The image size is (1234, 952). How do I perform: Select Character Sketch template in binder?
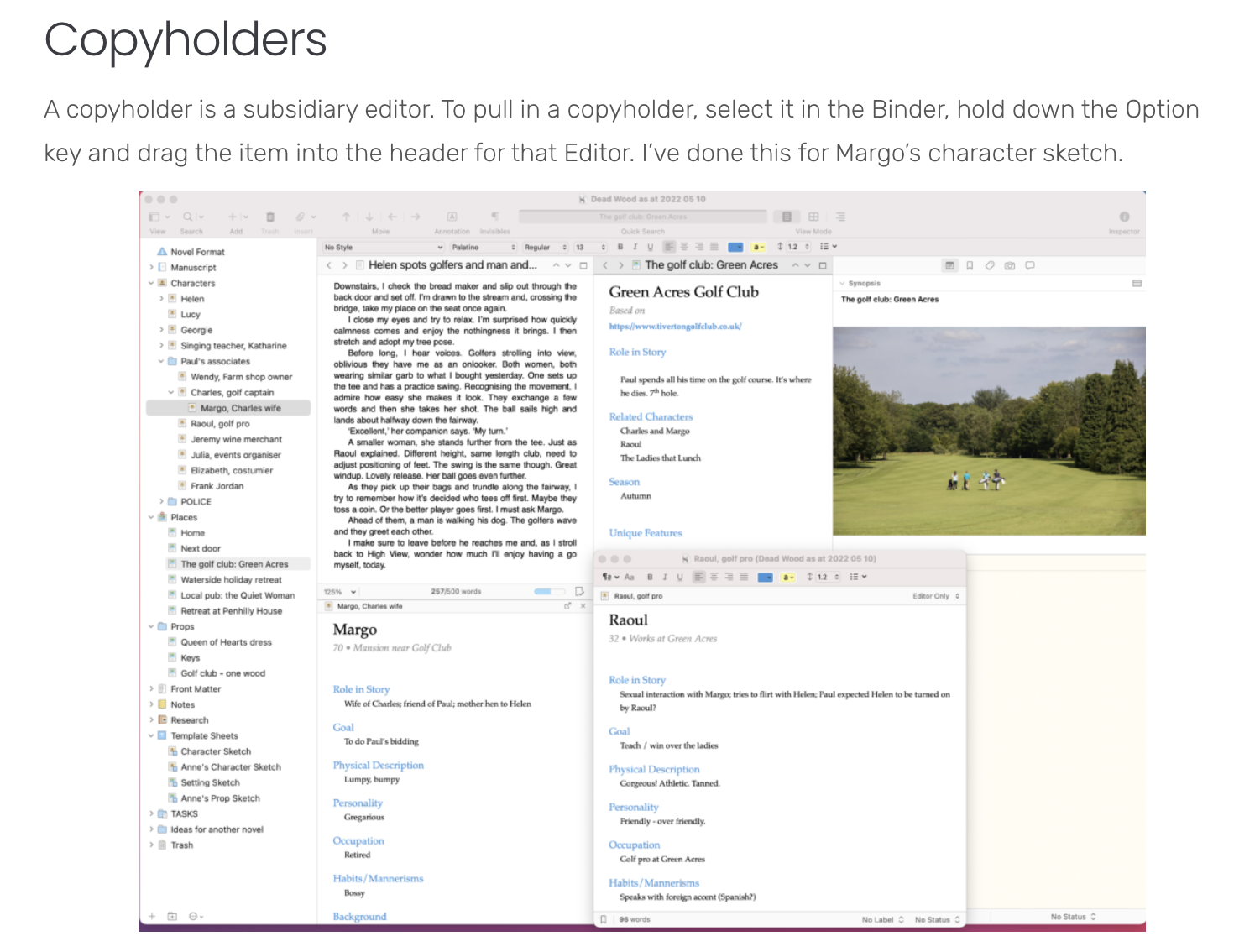(x=216, y=751)
